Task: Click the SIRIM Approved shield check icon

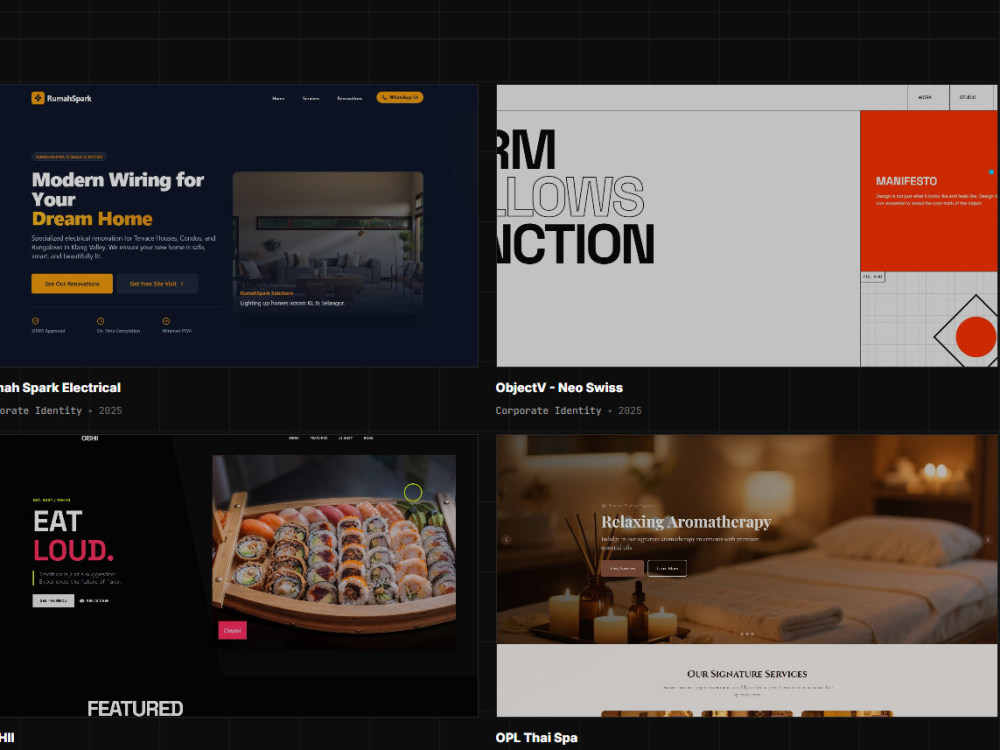Action: point(36,321)
